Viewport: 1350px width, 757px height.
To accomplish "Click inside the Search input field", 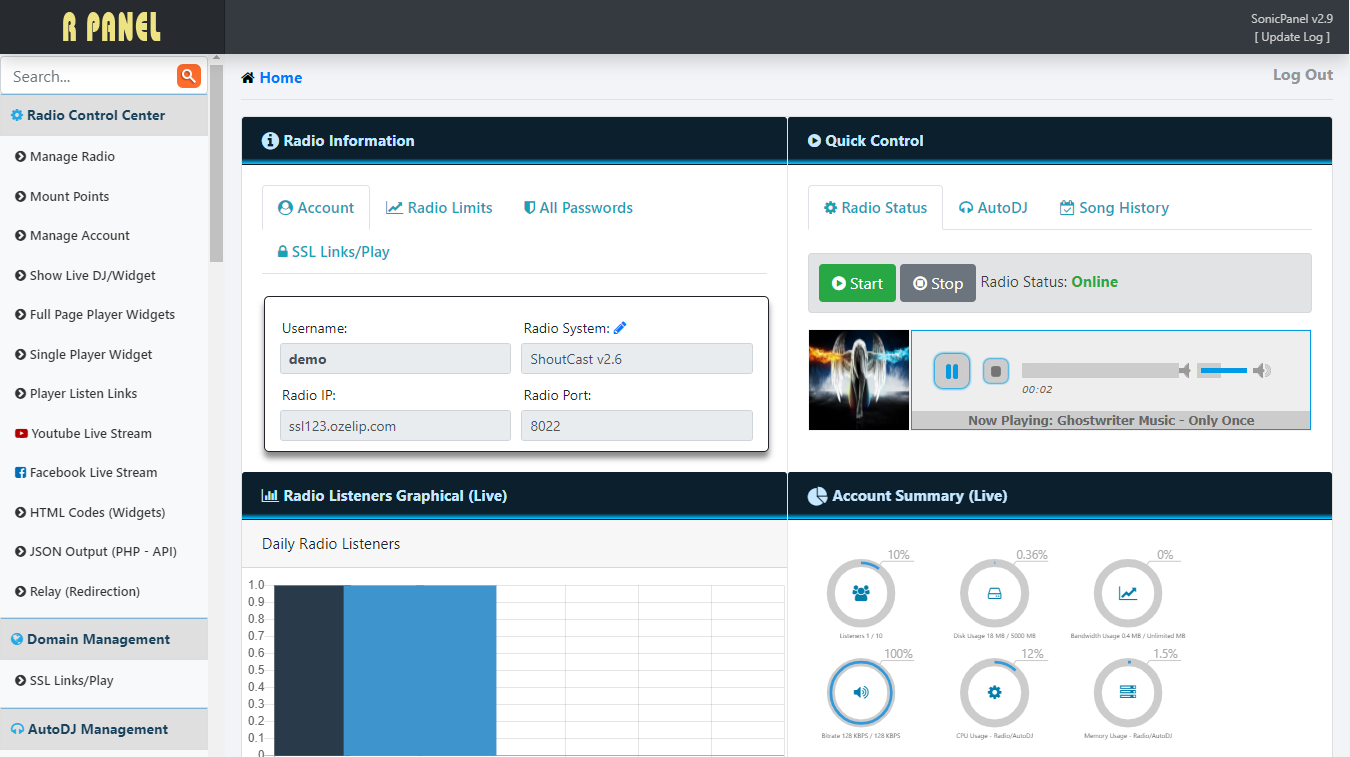I will tap(88, 76).
